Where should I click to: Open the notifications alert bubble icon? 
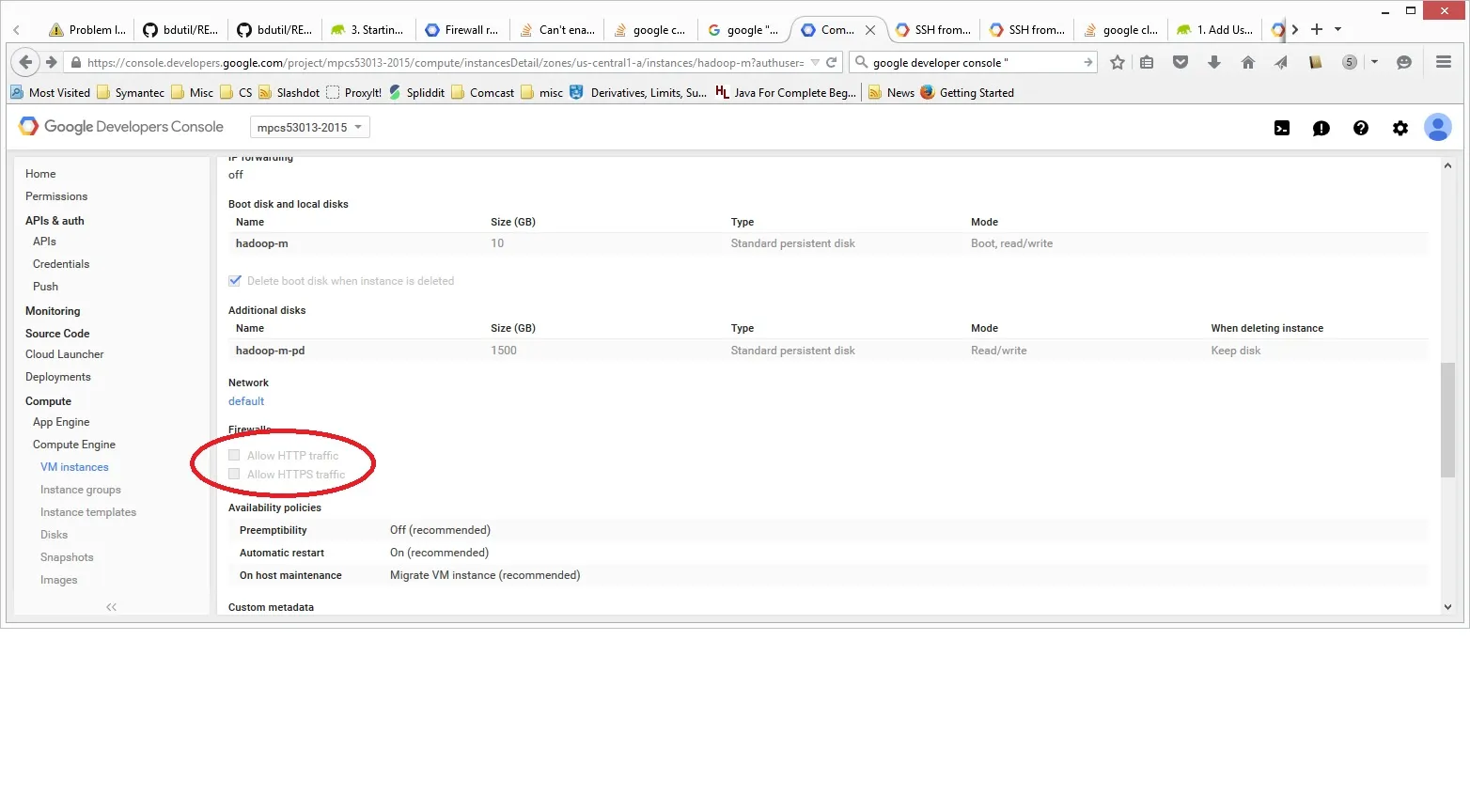1321,128
